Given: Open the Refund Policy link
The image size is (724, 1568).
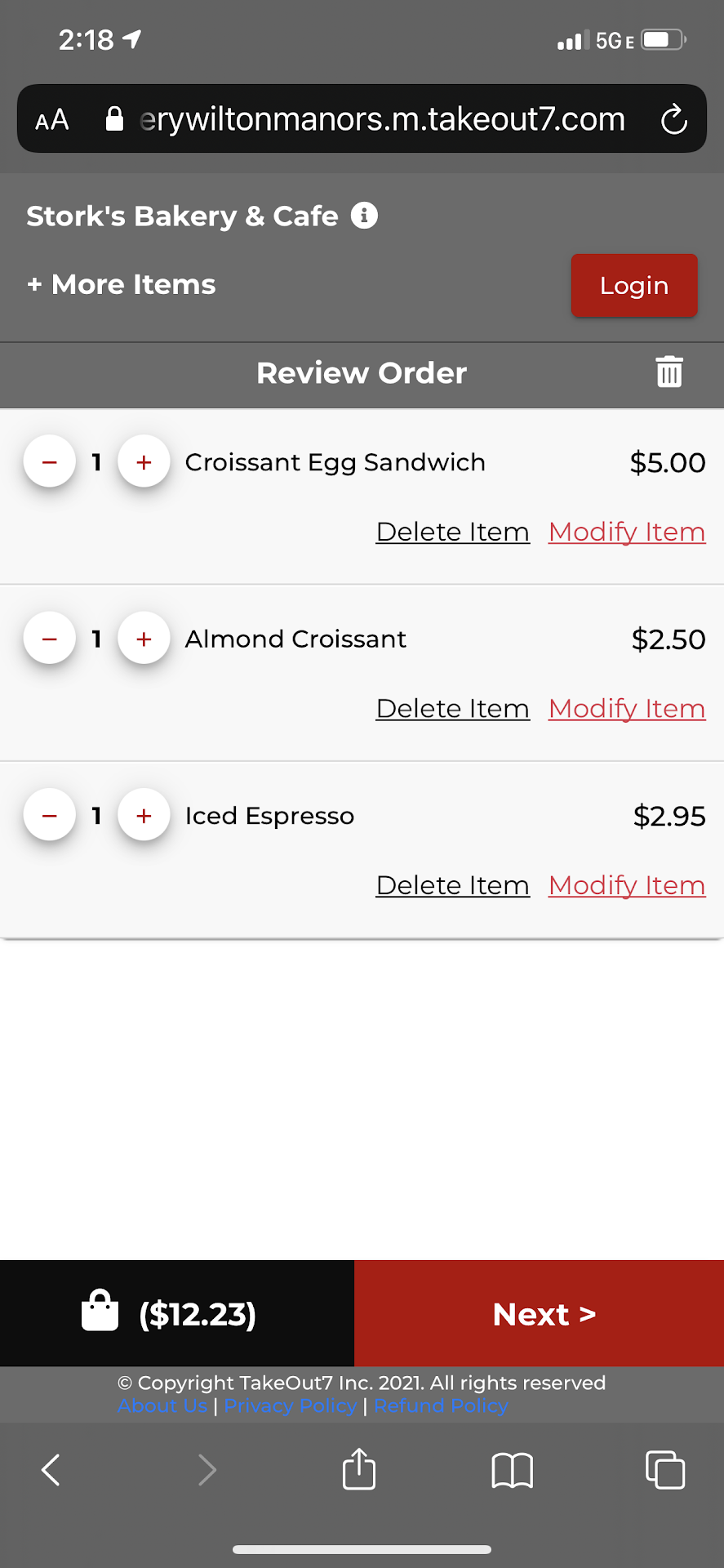Looking at the screenshot, I should coord(441,1406).
